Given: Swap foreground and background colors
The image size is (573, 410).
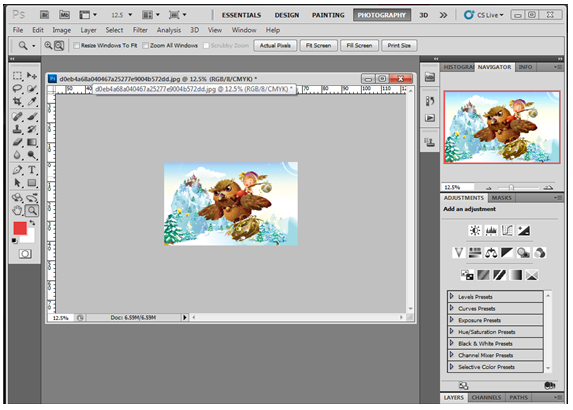Looking at the screenshot, I should pos(33,223).
